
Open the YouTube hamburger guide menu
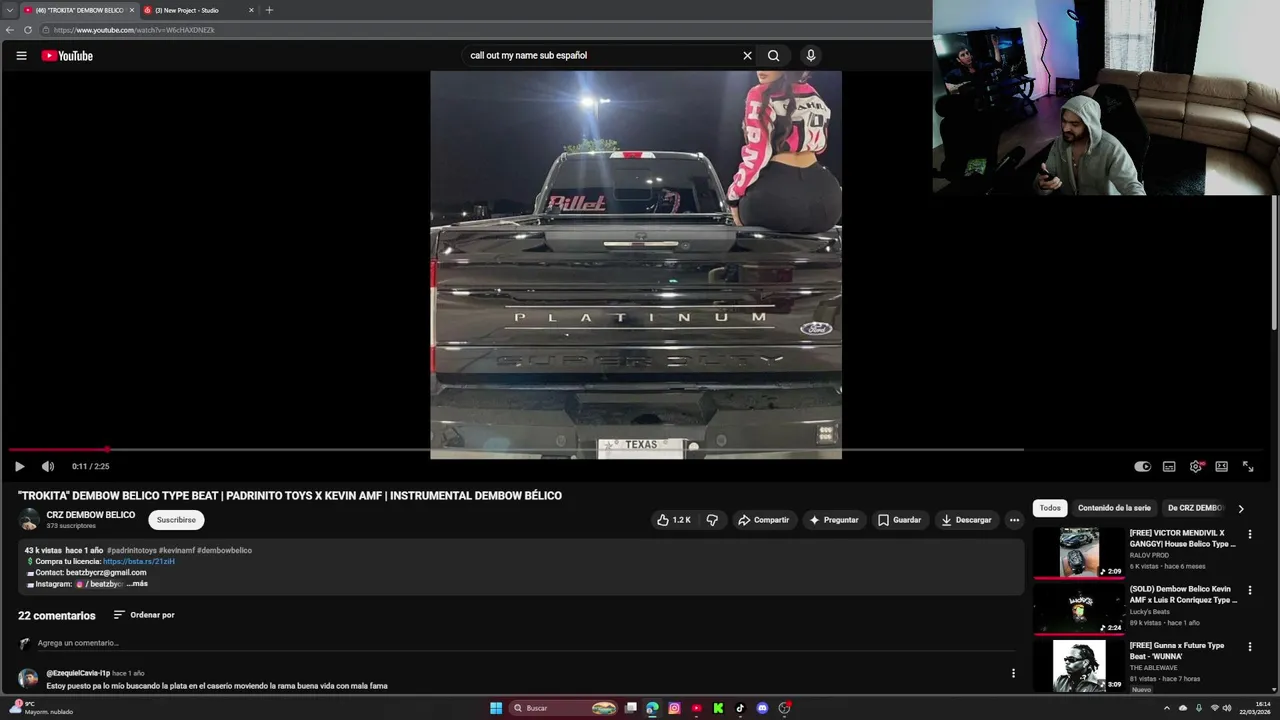pos(21,56)
